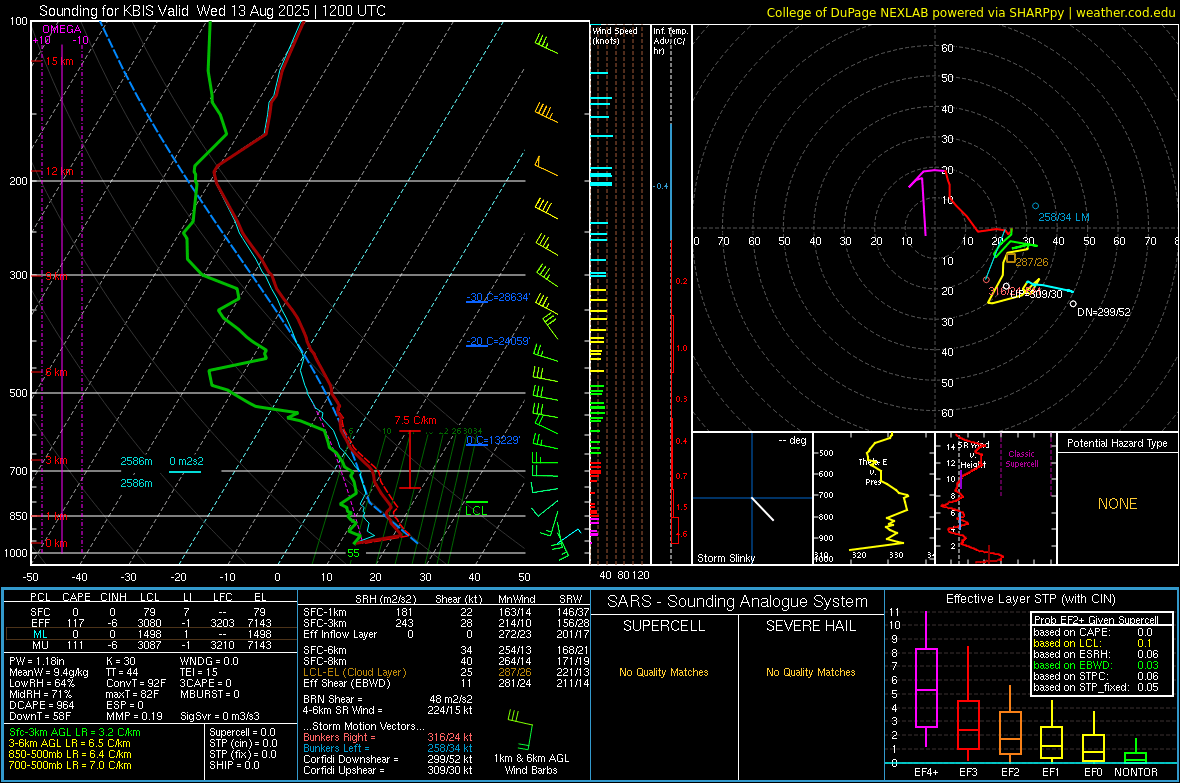This screenshot has width=1180, height=783.
Task: Click the white DN circle marker on hodograph
Action: click(x=1073, y=304)
